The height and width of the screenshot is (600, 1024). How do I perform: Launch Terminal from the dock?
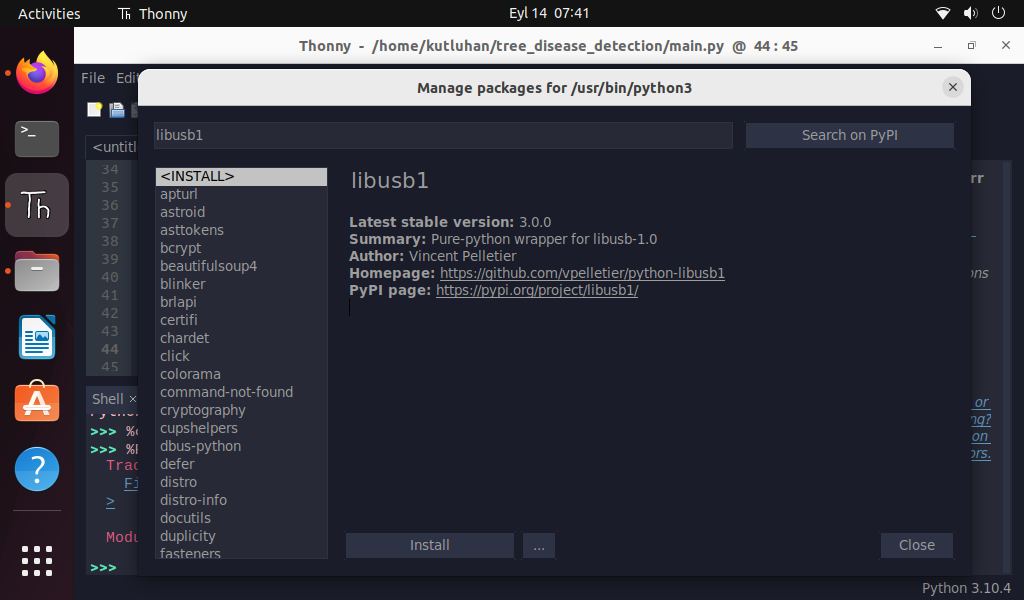[x=37, y=139]
